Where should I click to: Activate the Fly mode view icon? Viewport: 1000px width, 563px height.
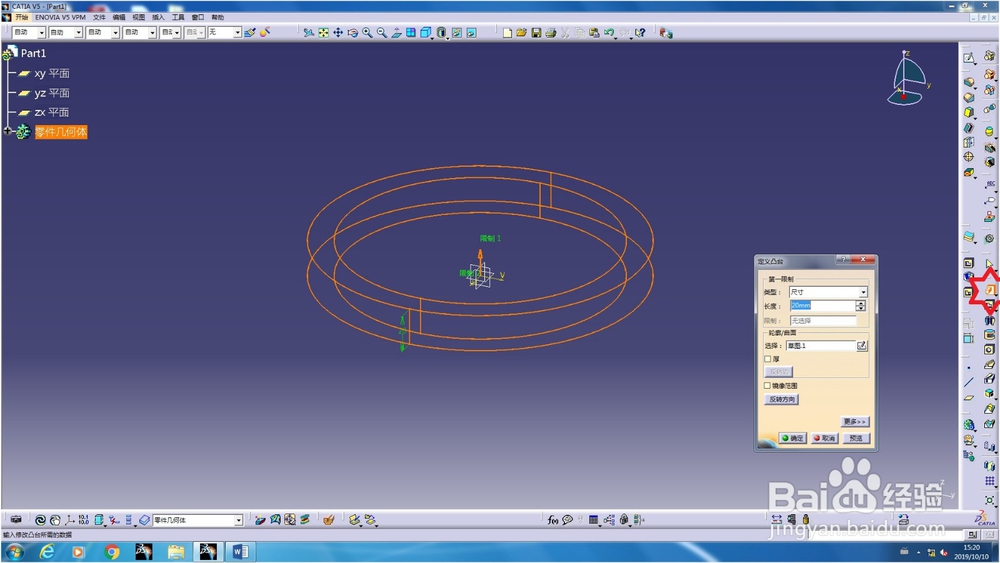tap(309, 33)
